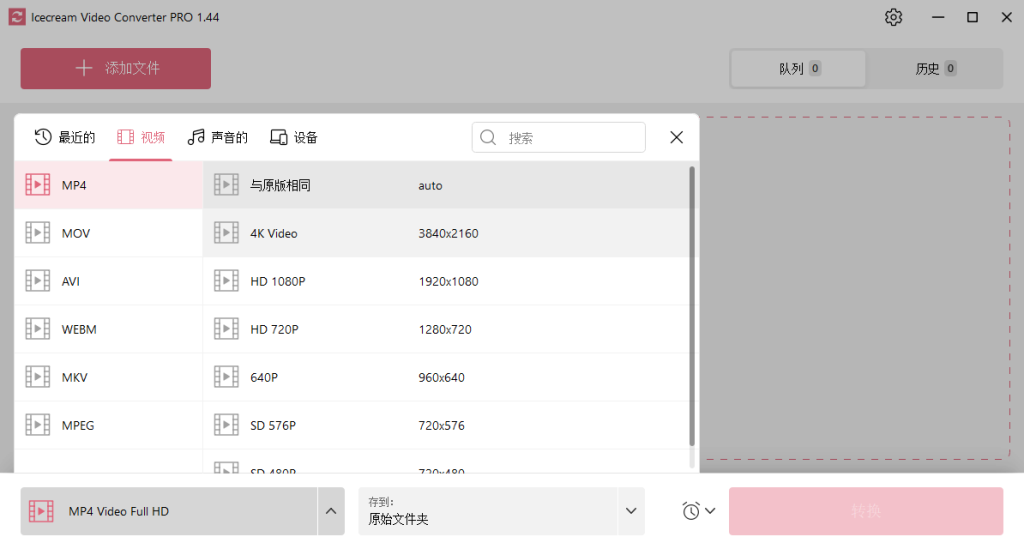Click the red film icon in the format selector

(41, 511)
